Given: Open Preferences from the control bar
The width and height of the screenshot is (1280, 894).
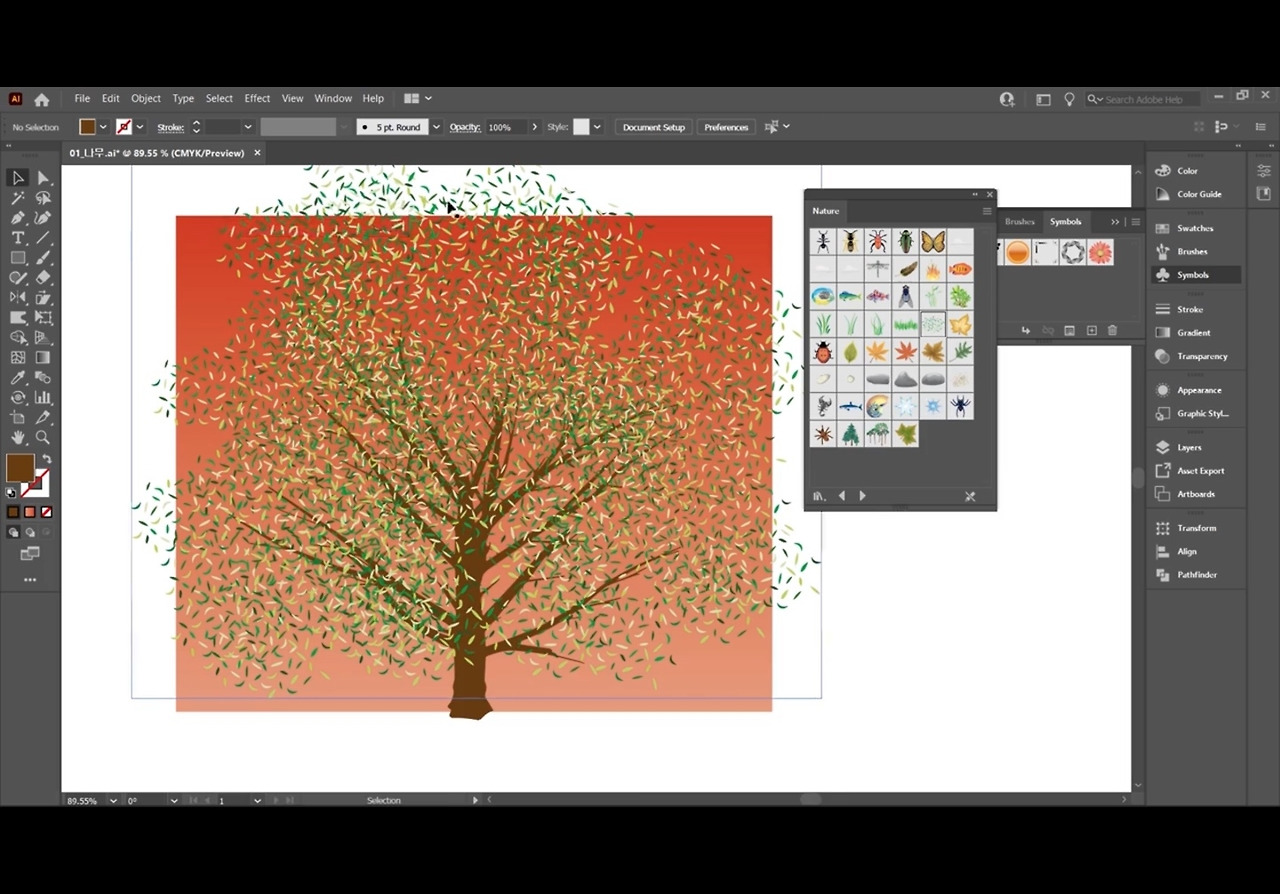Looking at the screenshot, I should tap(726, 127).
